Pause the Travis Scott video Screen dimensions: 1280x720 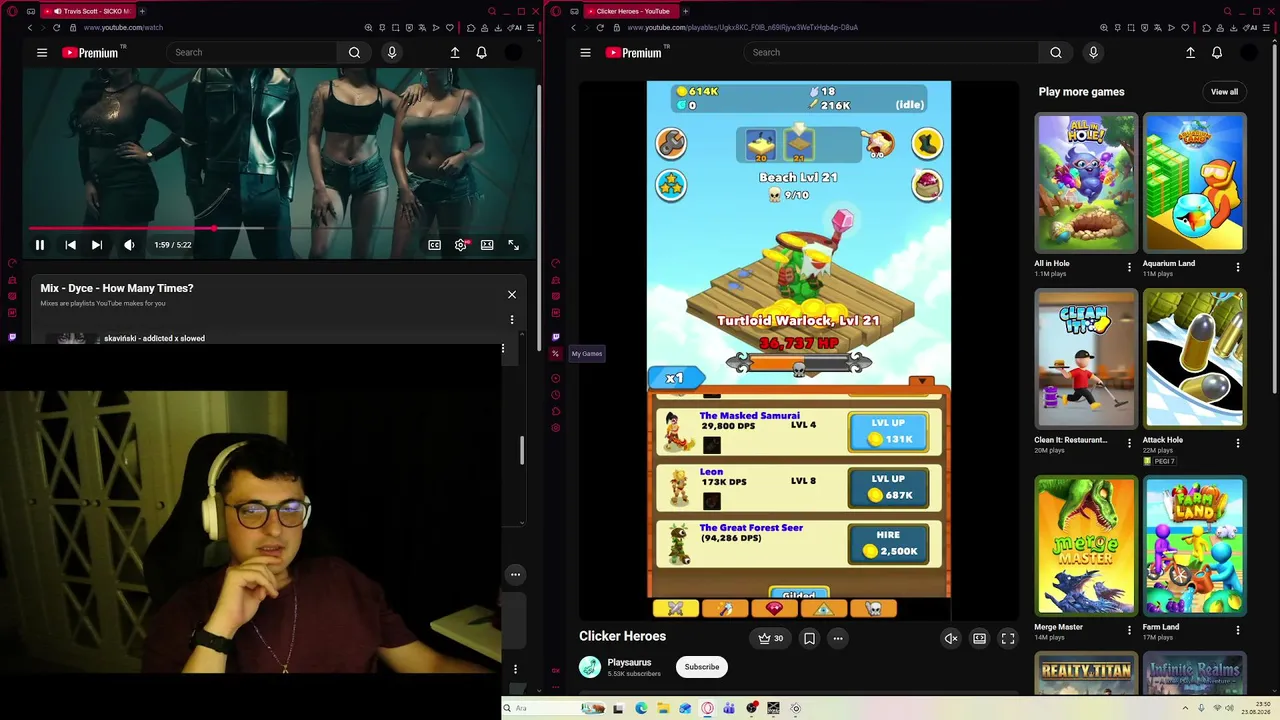coord(40,245)
